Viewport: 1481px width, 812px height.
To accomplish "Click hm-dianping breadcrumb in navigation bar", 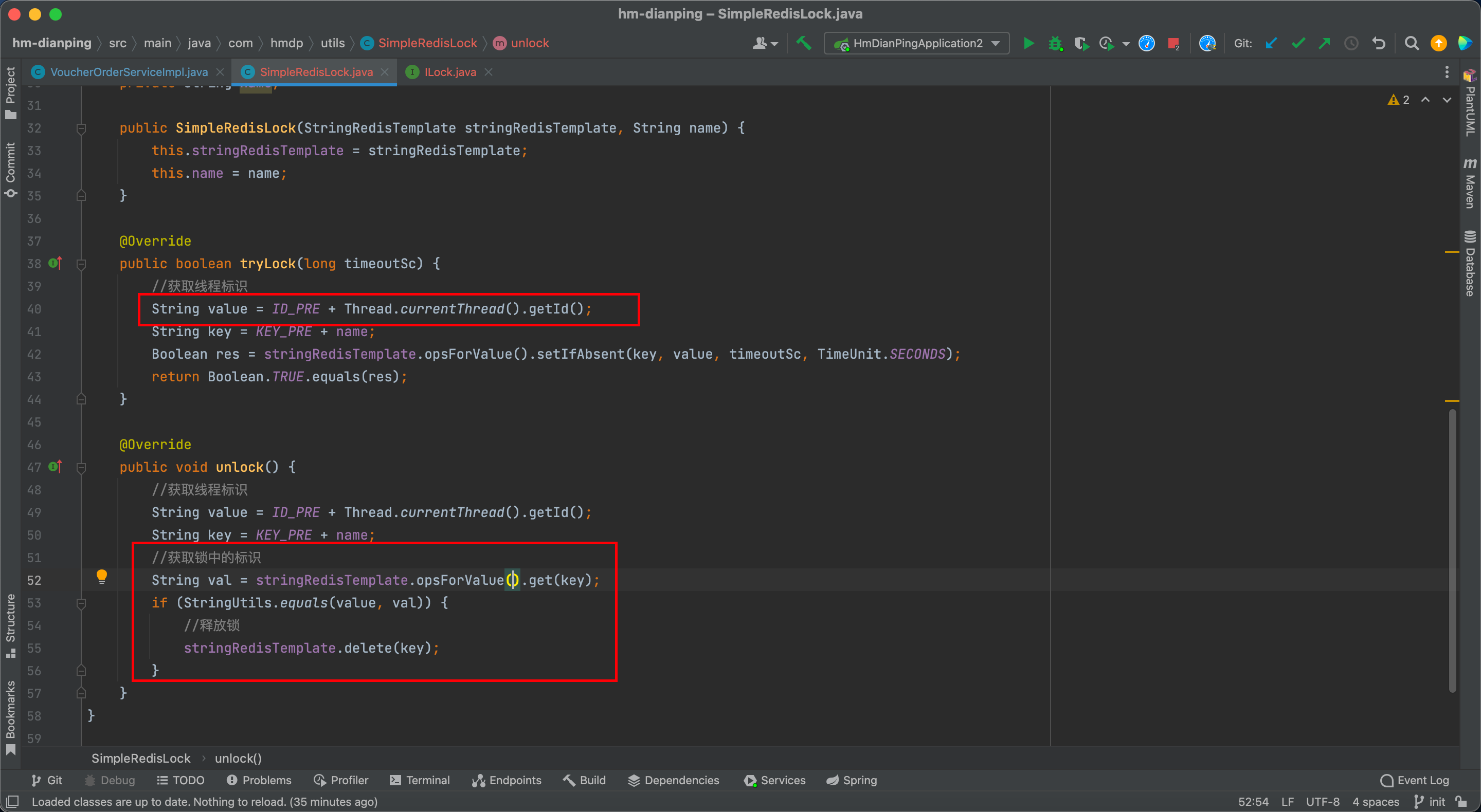I will [x=52, y=43].
